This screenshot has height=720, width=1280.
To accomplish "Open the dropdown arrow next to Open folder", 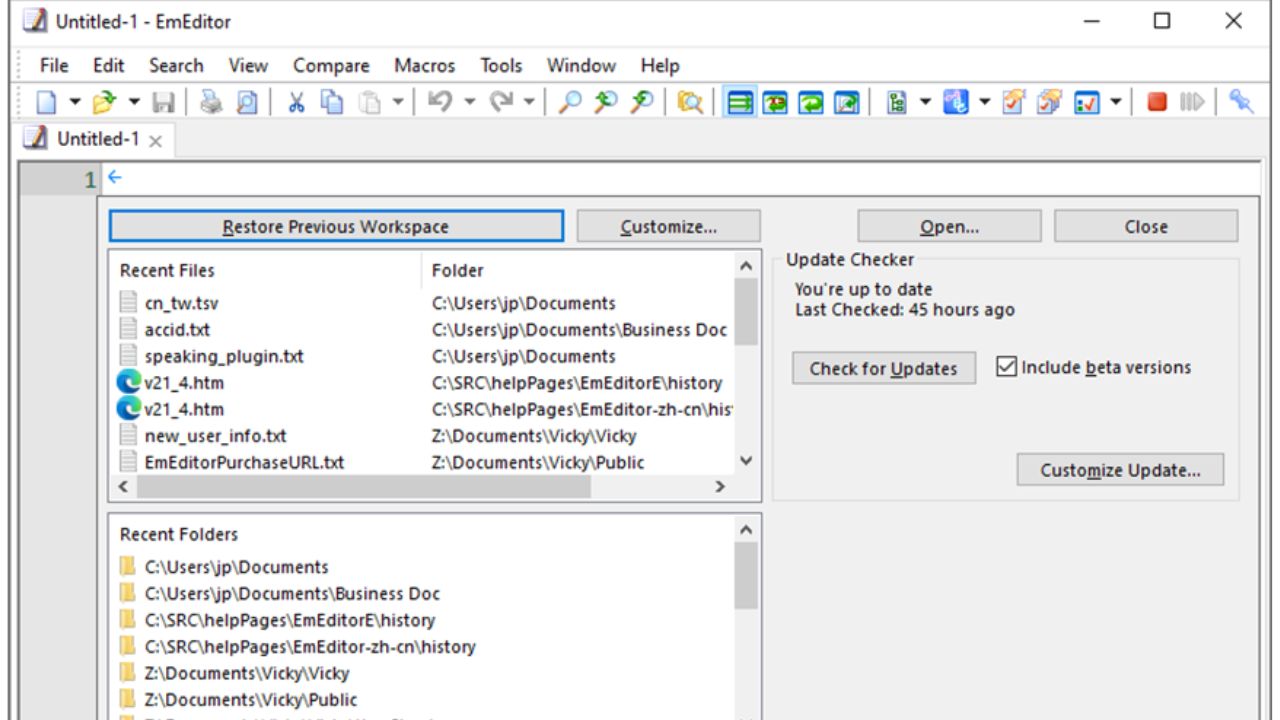I will (134, 102).
